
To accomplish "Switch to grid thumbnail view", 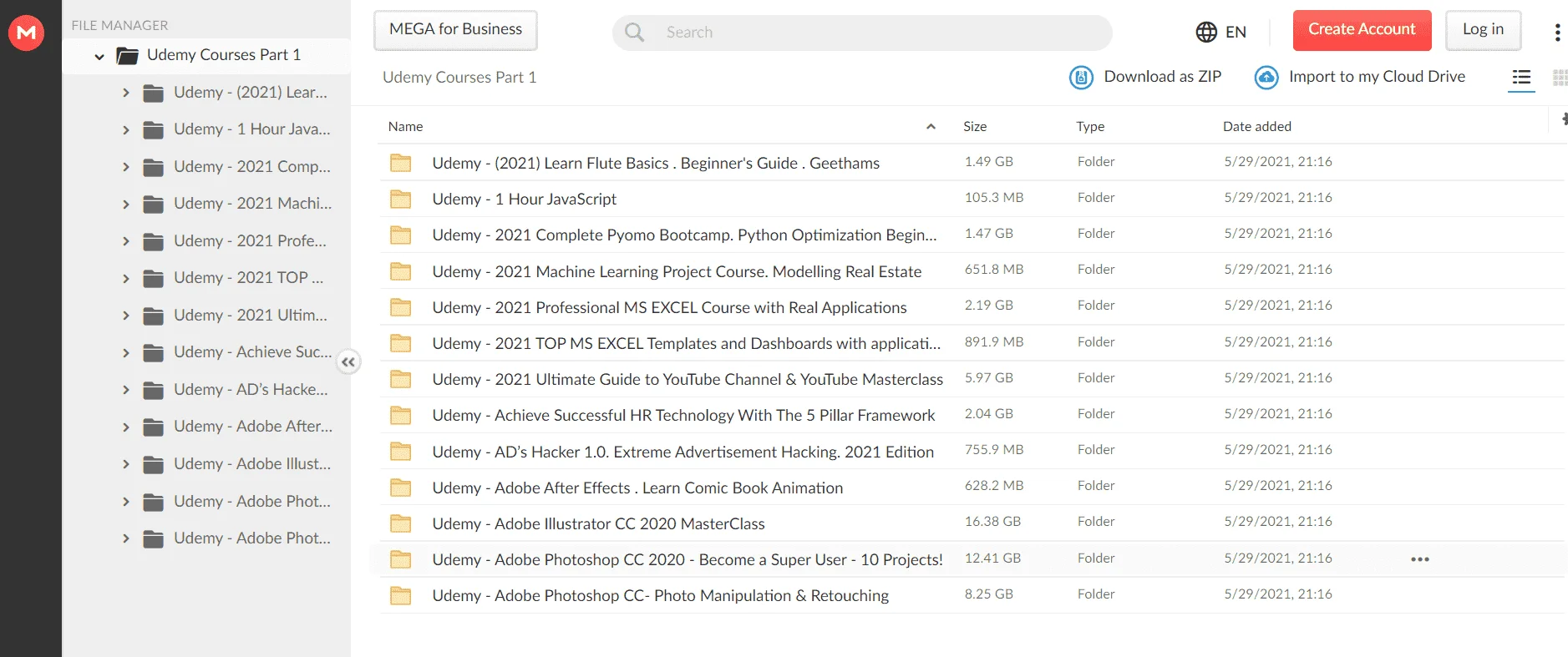I will pyautogui.click(x=1560, y=78).
